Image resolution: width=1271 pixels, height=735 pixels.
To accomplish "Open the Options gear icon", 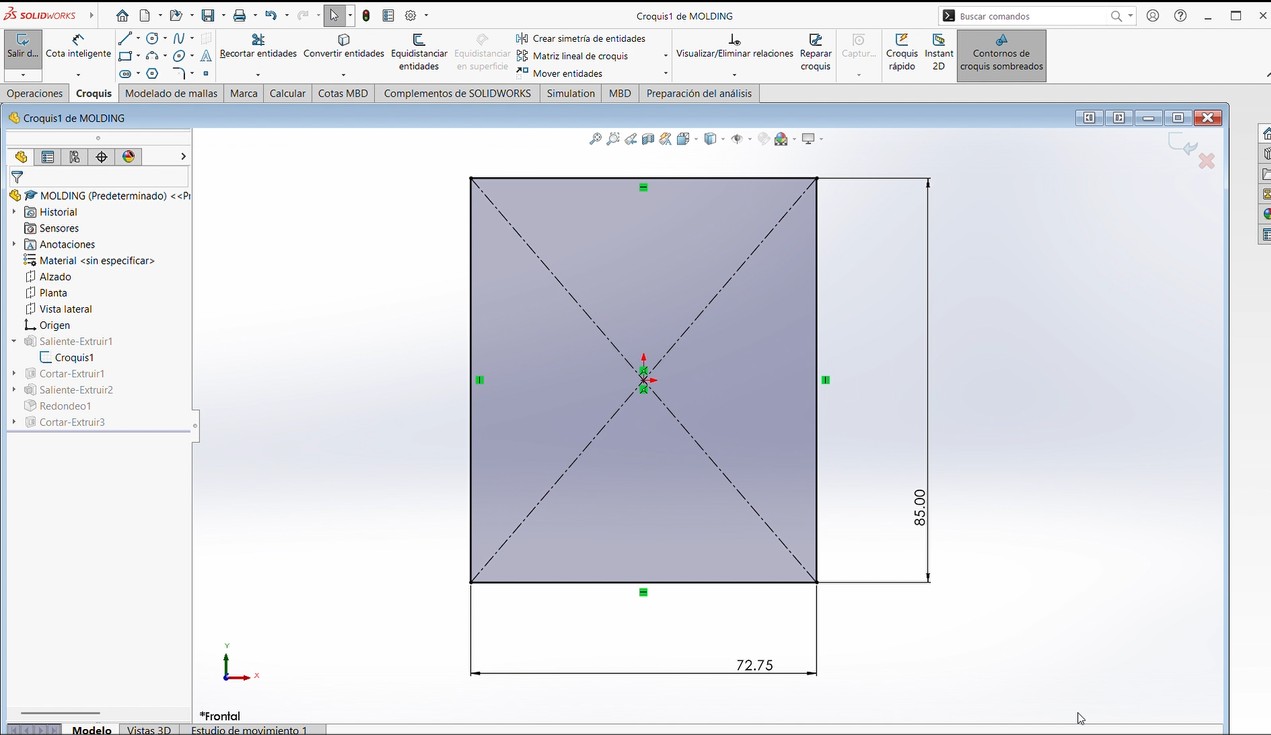I will click(410, 16).
